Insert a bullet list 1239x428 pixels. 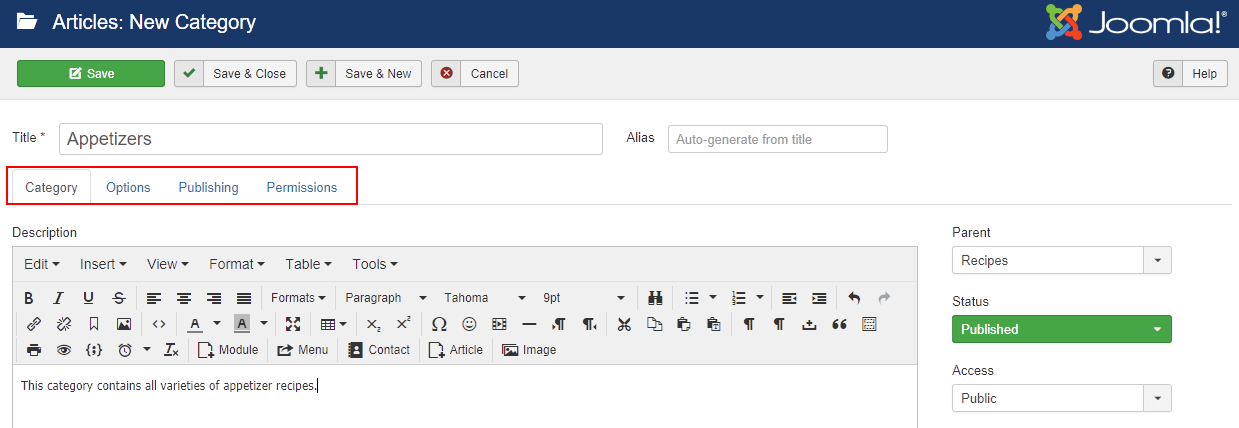click(x=692, y=298)
